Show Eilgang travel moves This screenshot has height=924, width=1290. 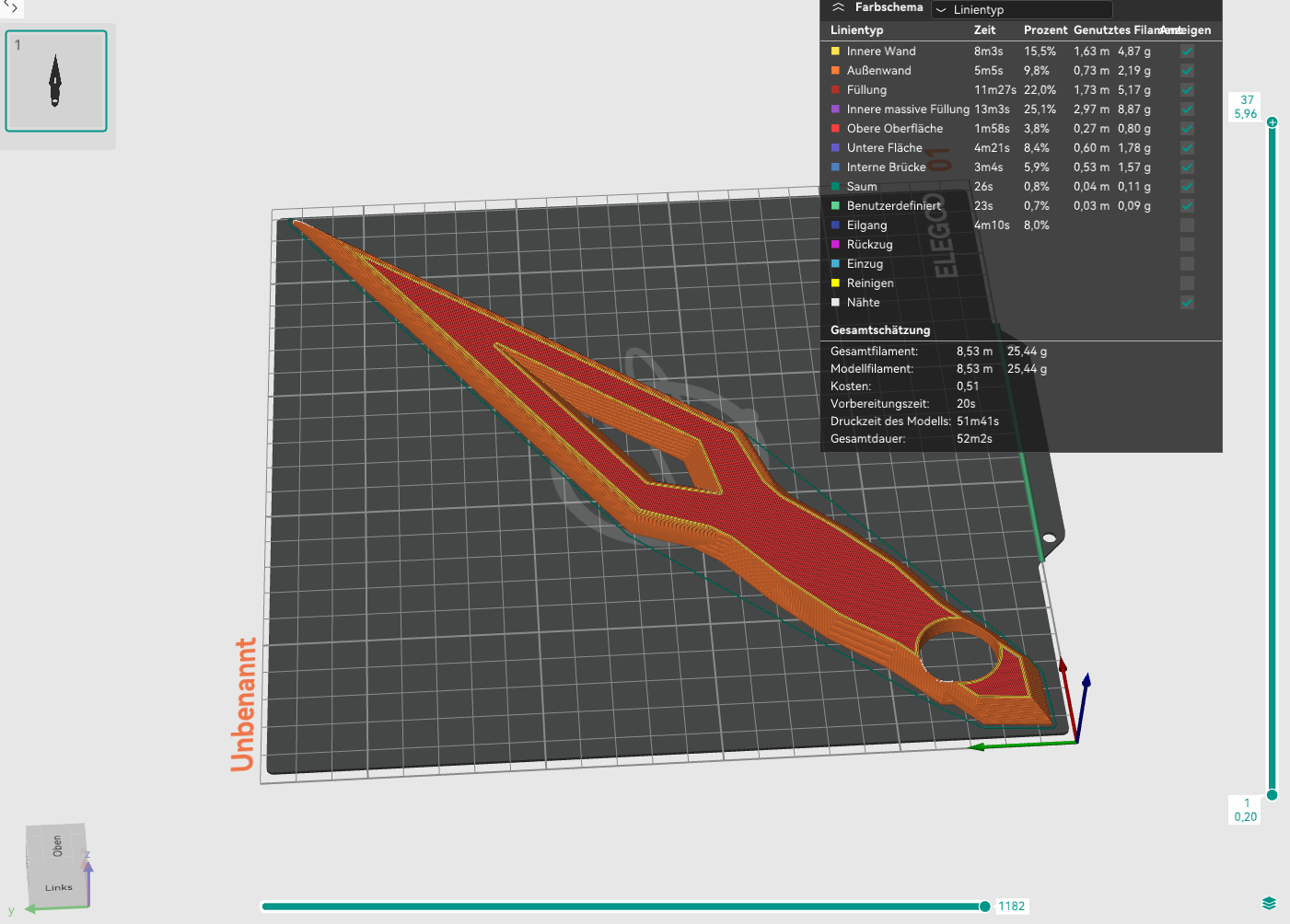click(x=1187, y=225)
